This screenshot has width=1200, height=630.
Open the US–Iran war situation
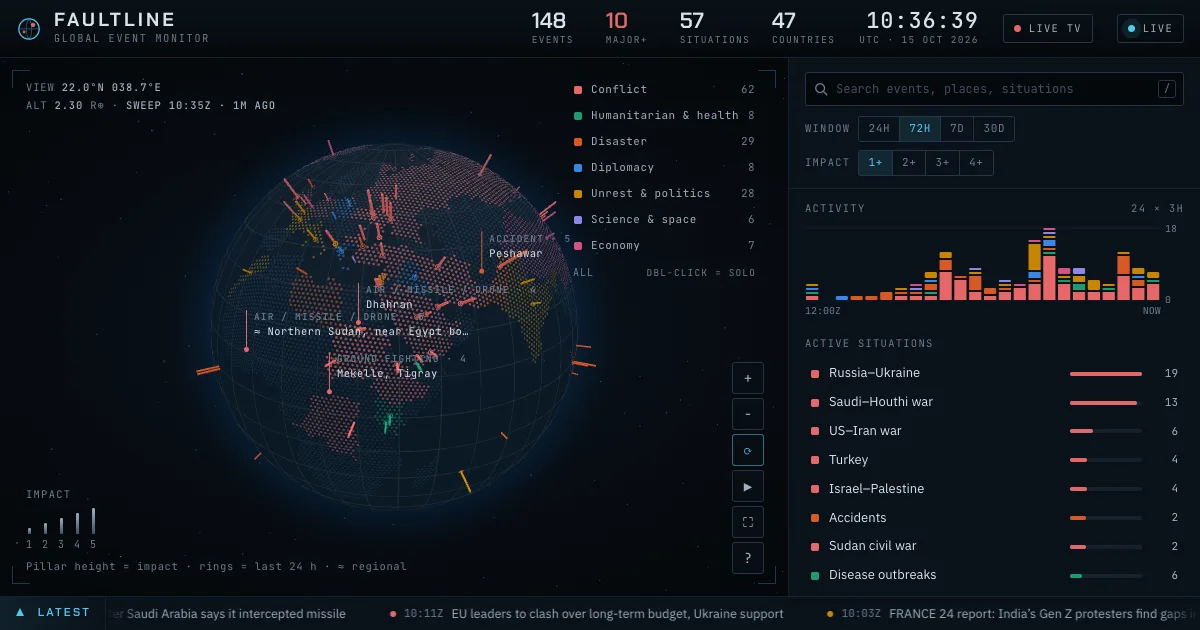[x=994, y=431]
